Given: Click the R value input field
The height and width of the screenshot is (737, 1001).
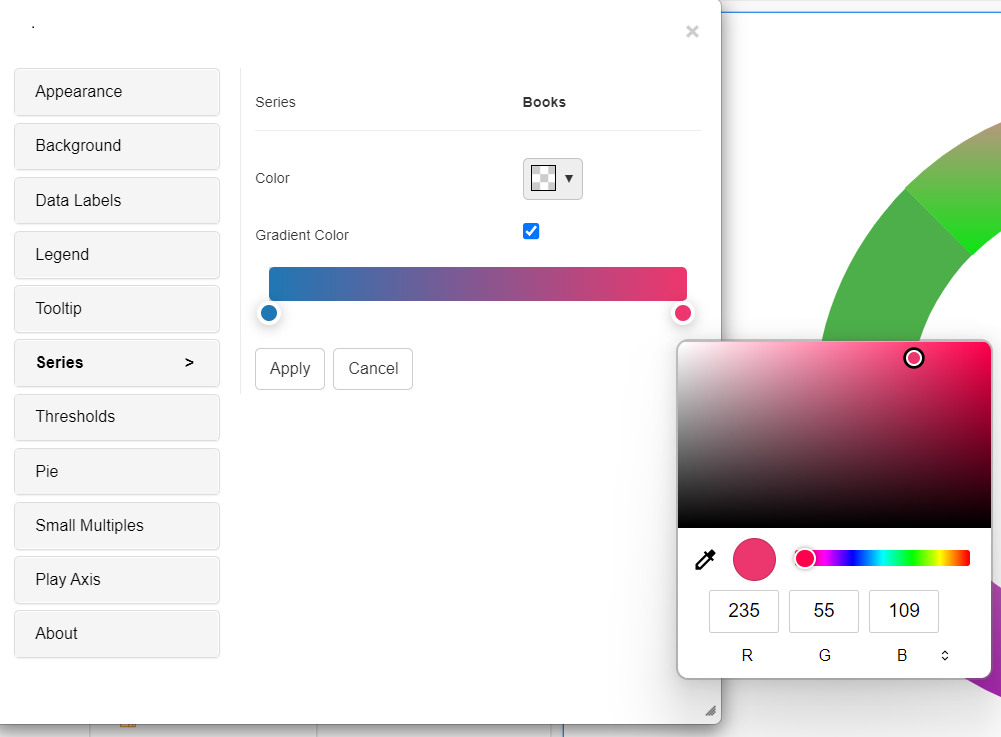Looking at the screenshot, I should tap(744, 611).
